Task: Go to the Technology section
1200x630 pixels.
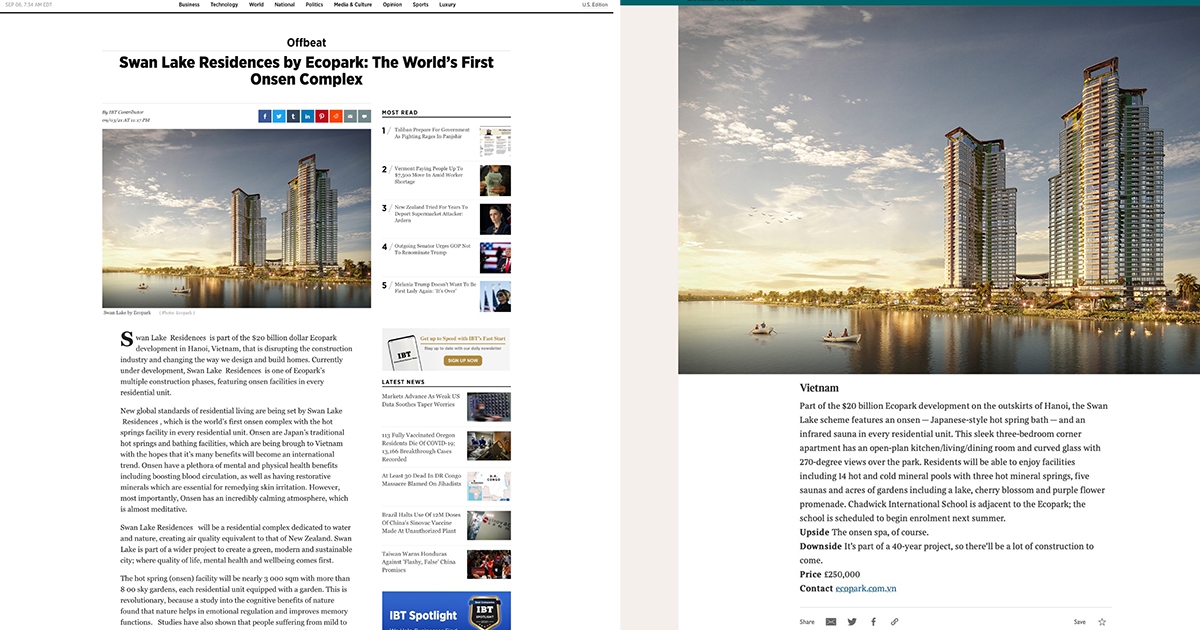Action: pyautogui.click(x=224, y=5)
